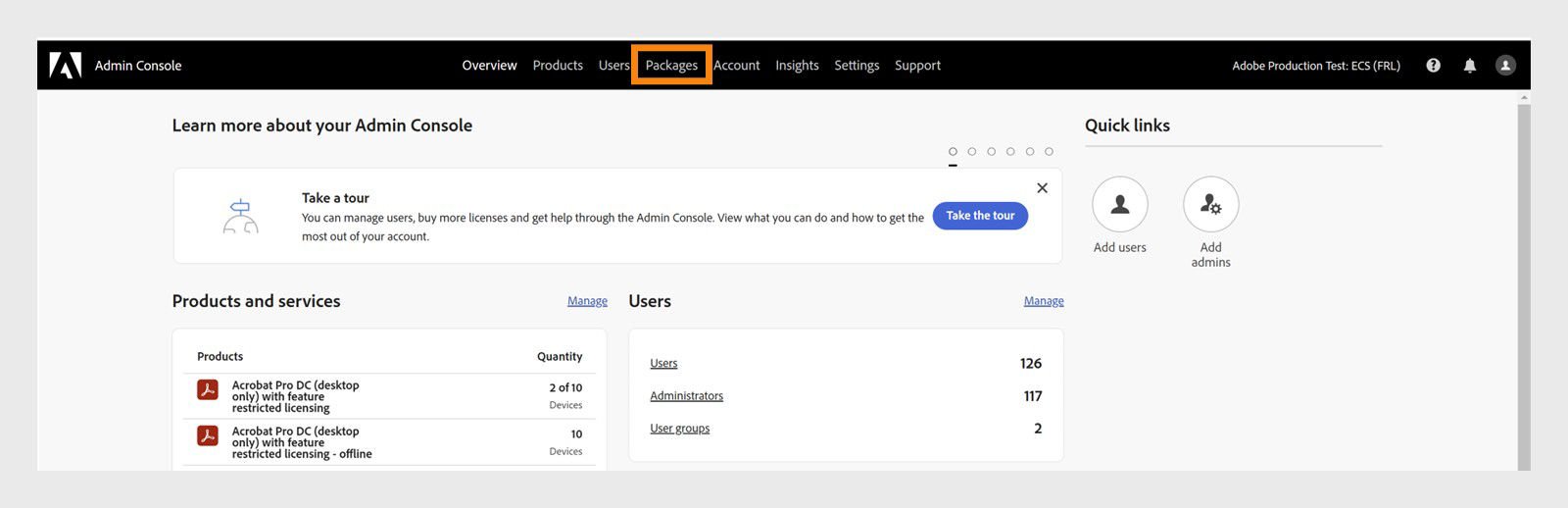The width and height of the screenshot is (1568, 508).
Task: Open the User groups link
Action: tap(679, 429)
